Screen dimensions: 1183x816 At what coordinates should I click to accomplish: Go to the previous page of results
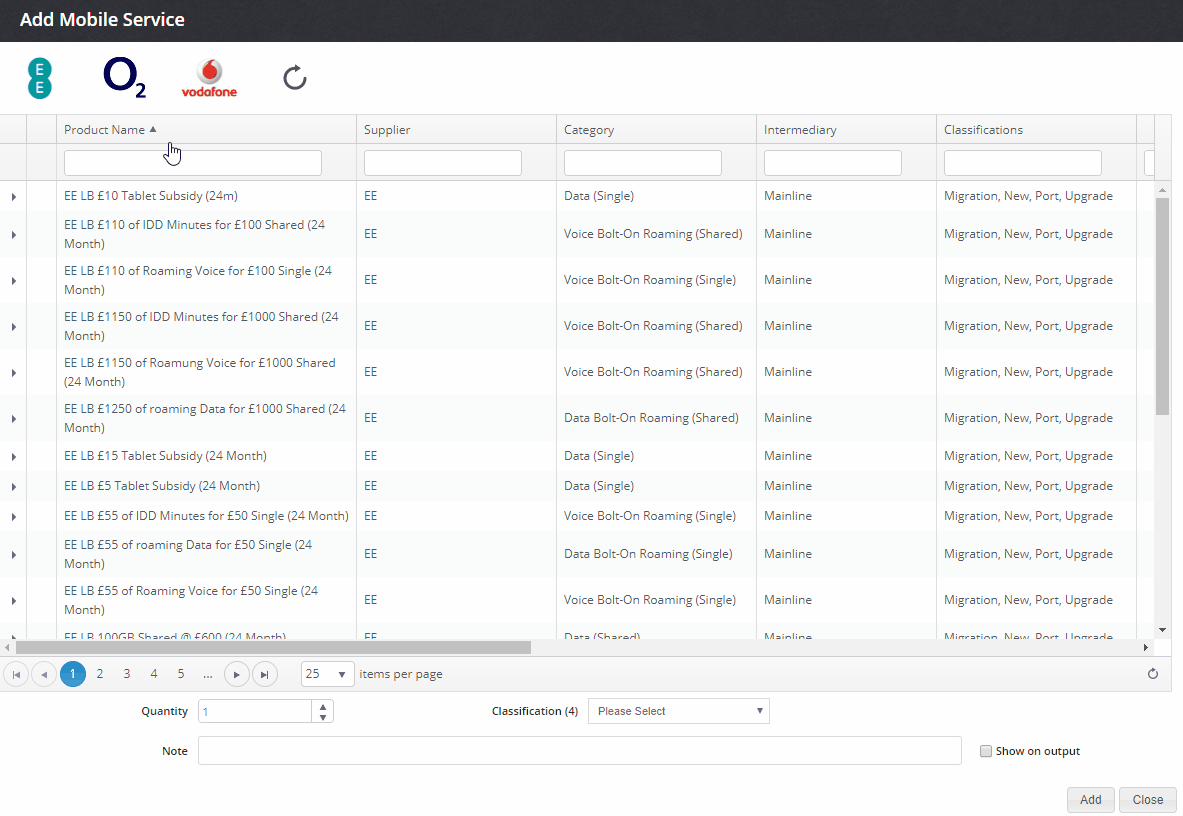click(45, 674)
